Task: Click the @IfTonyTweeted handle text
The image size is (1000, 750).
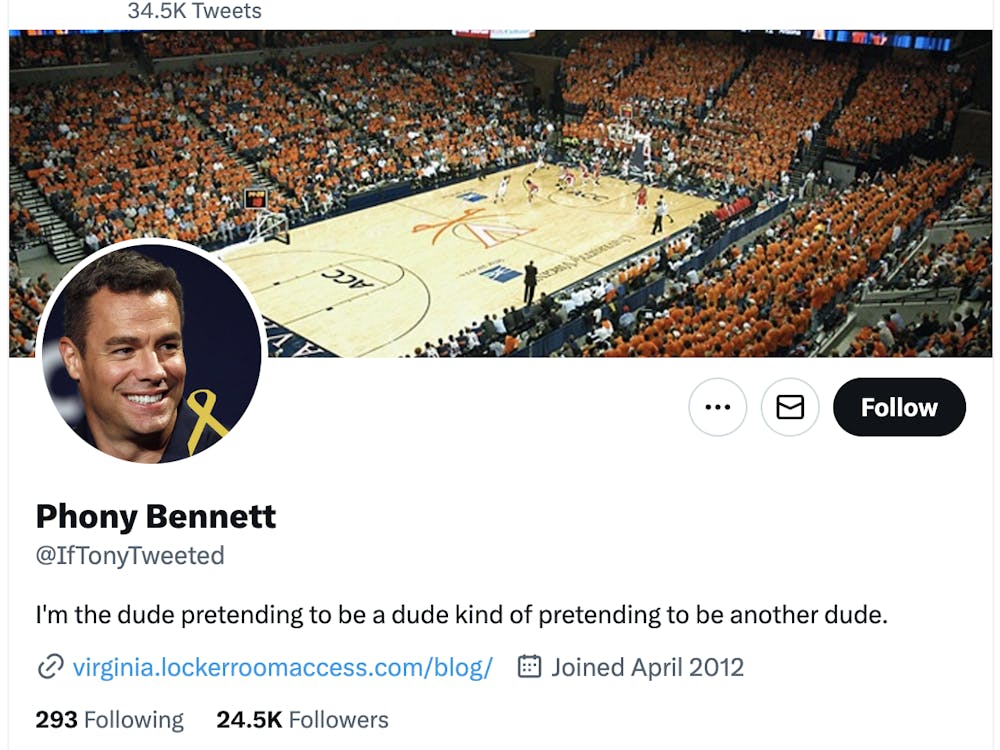Action: tap(130, 556)
